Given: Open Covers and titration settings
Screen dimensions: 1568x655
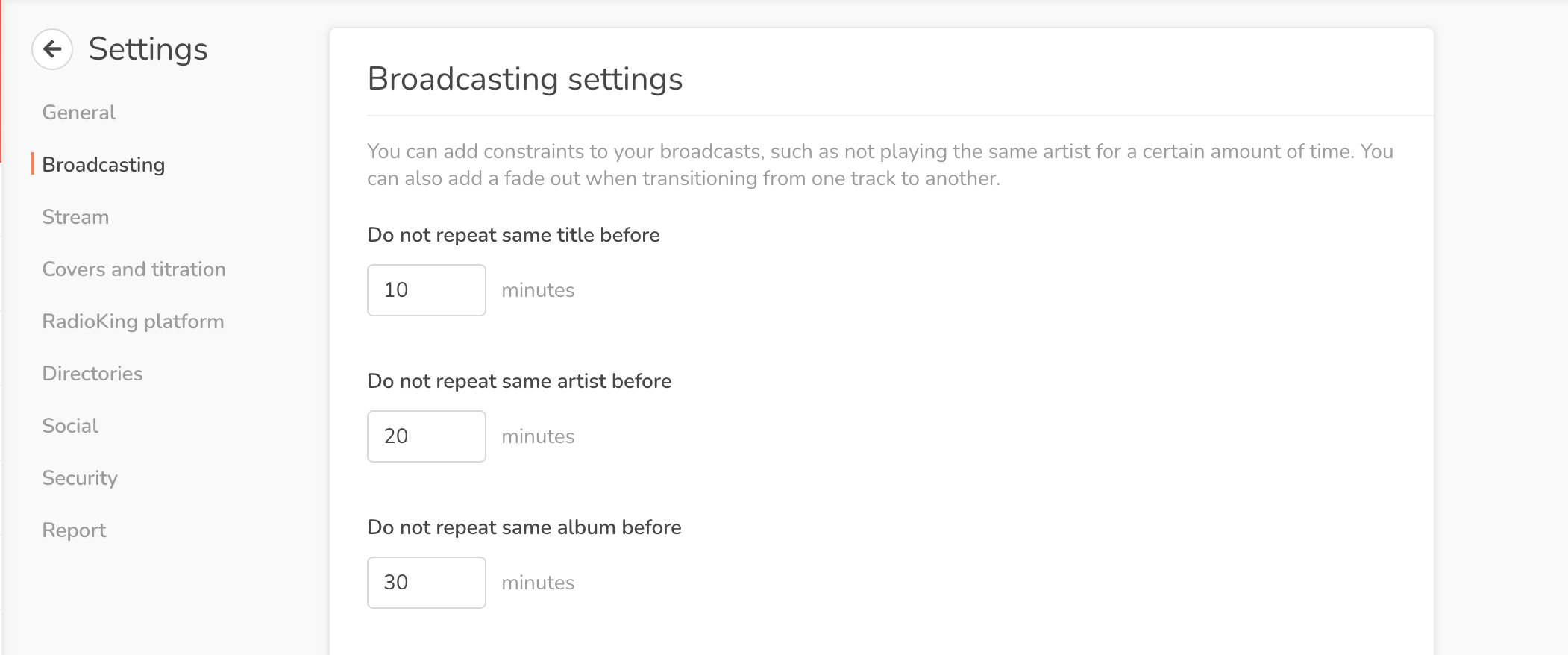Looking at the screenshot, I should point(134,269).
